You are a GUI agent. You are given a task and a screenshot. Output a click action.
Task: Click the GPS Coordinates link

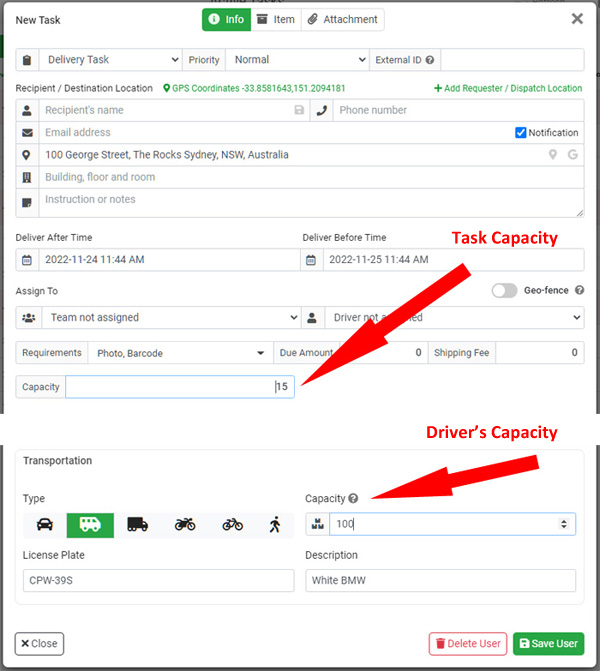pos(254,88)
